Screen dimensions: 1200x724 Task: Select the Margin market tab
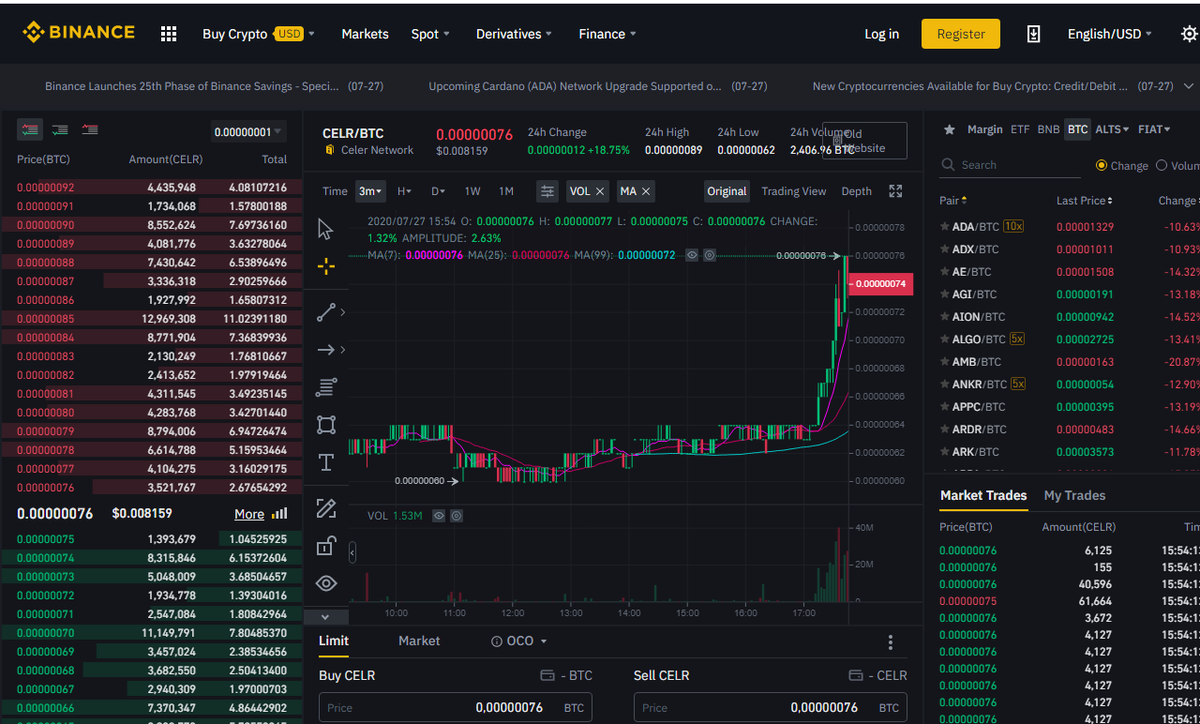pyautogui.click(x=985, y=130)
